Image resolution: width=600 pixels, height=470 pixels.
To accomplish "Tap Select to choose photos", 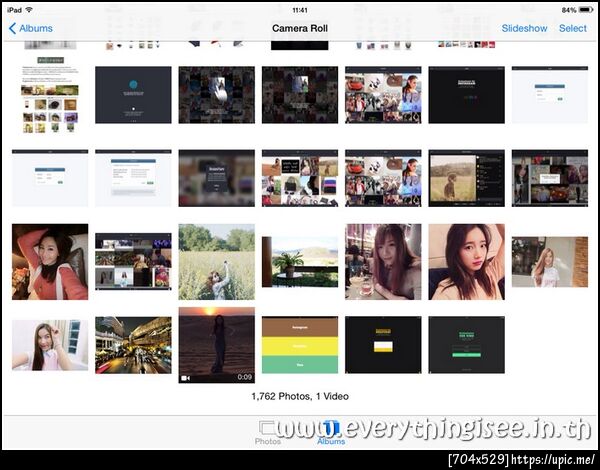I will (572, 28).
